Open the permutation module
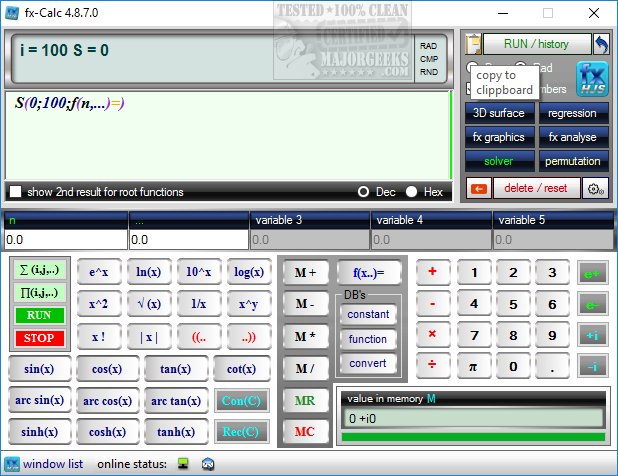 click(573, 161)
